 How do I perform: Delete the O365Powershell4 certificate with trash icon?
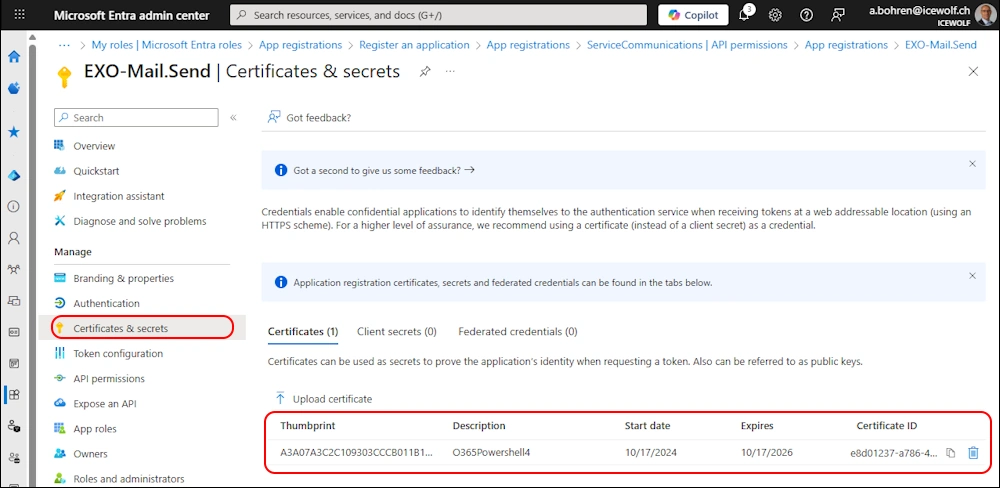pyautogui.click(x=973, y=453)
